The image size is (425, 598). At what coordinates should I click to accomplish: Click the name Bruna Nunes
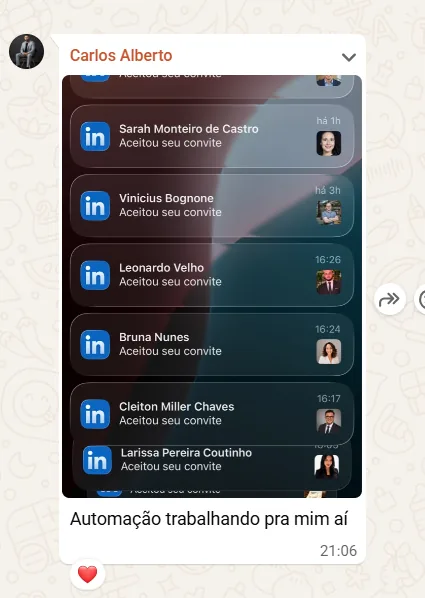(x=154, y=337)
